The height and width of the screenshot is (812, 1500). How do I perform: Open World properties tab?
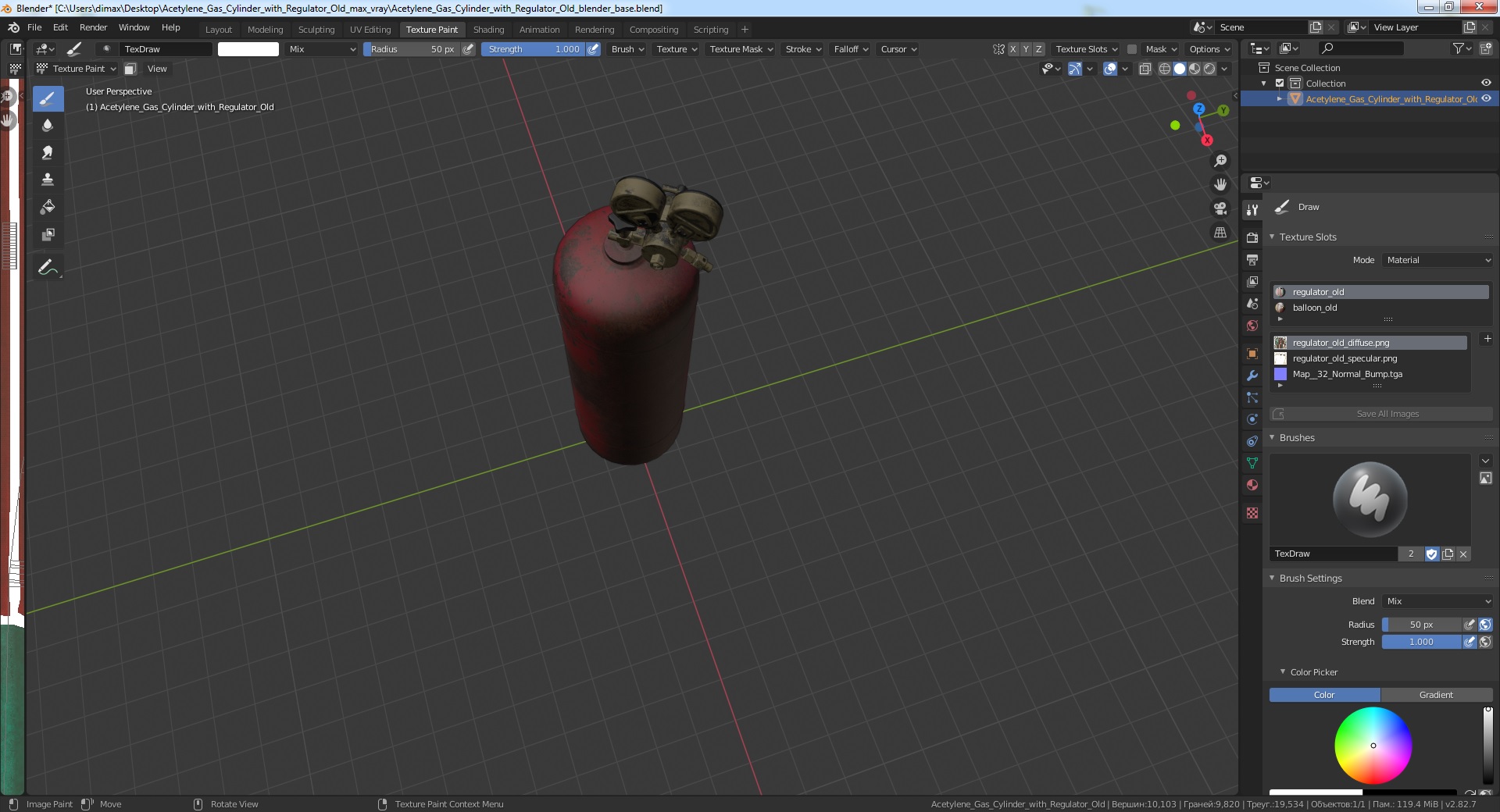1252,326
